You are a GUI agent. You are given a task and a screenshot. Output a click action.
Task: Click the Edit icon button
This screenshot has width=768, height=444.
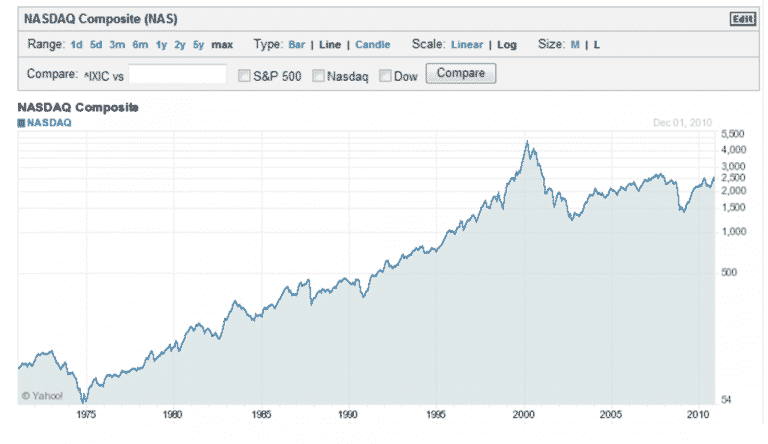[741, 19]
